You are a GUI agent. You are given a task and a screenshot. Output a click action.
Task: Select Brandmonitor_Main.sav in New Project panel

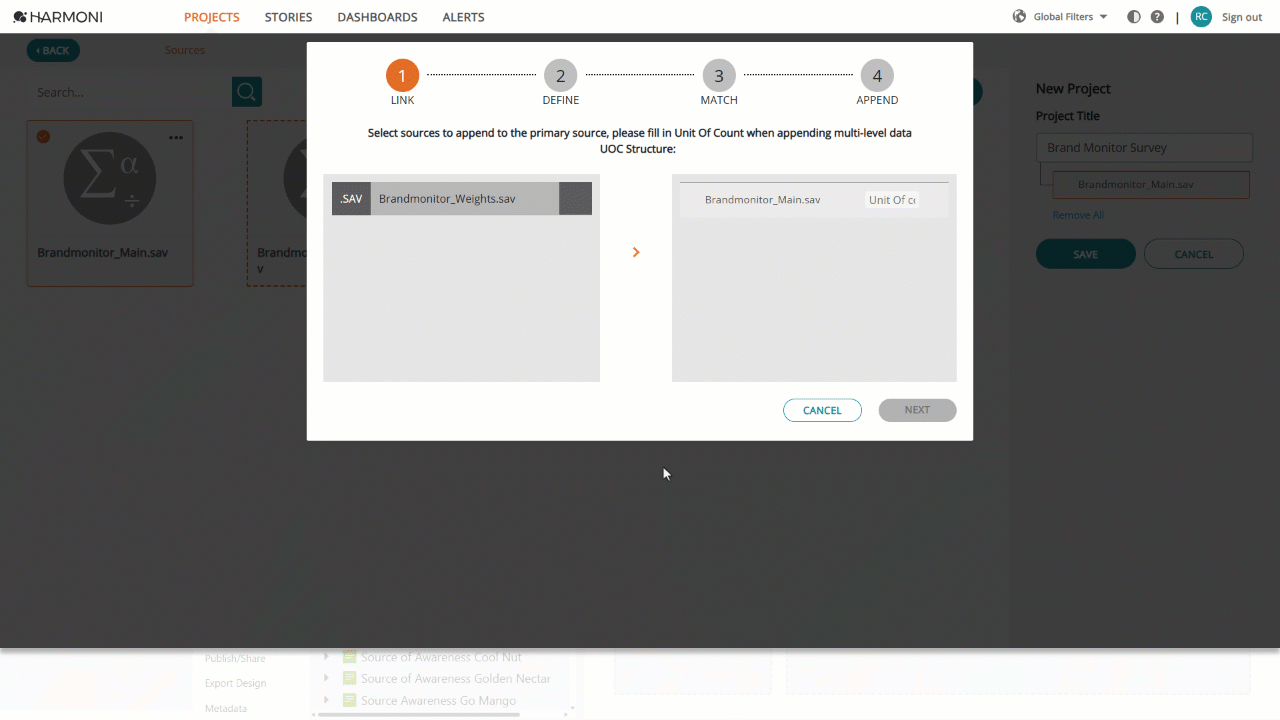pyautogui.click(x=1150, y=185)
